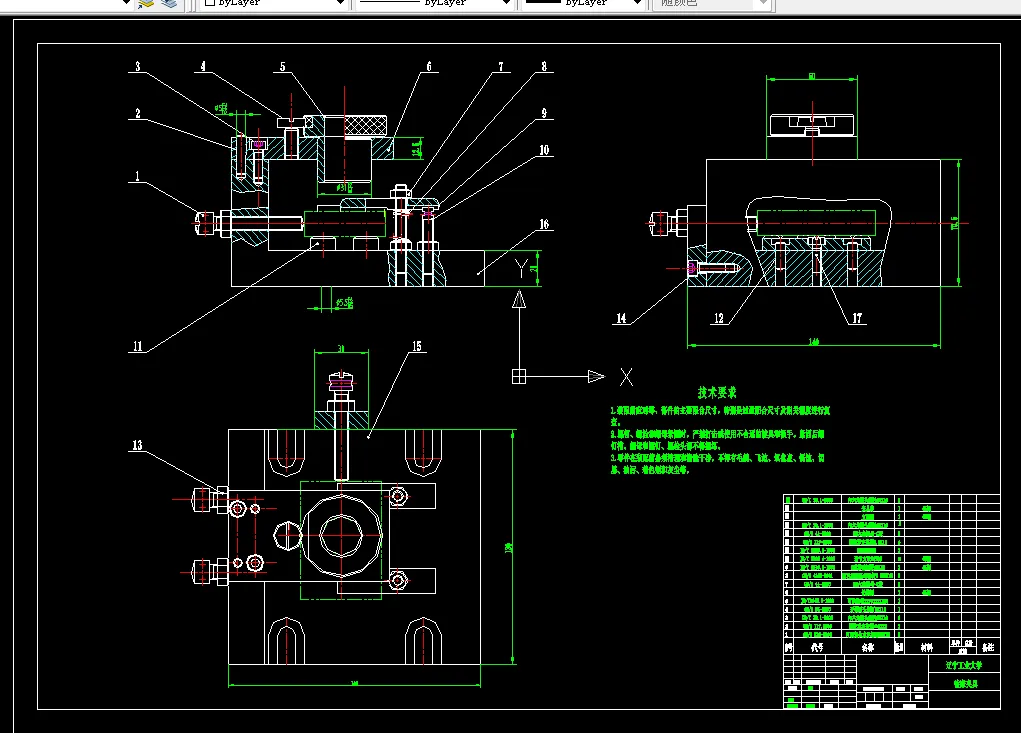Viewport: 1021px width, 733px height.
Task: Click the second stacked-layers icon in the toolbar
Action: click(x=169, y=4)
